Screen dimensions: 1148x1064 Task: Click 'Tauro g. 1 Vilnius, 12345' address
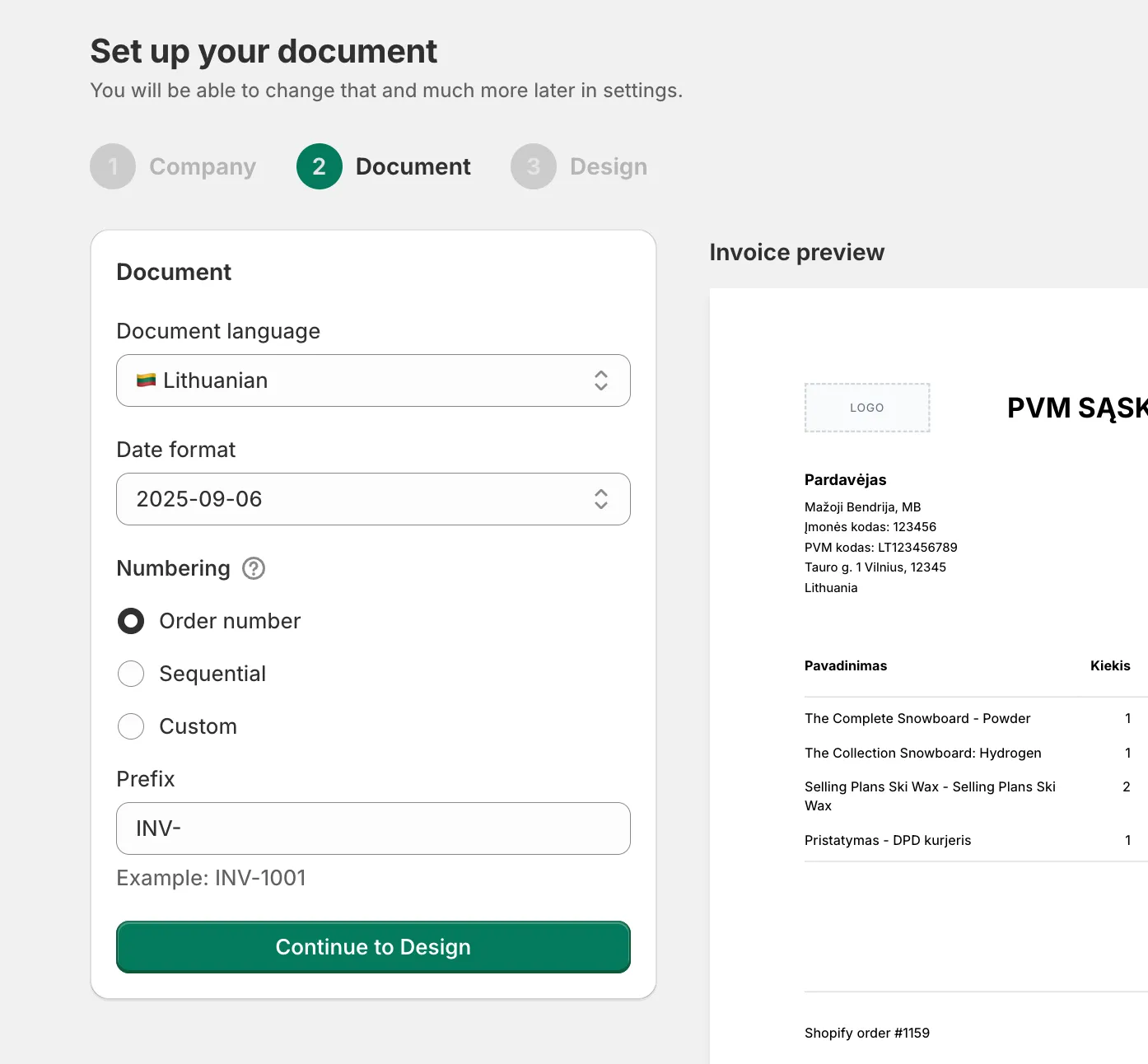coord(875,567)
